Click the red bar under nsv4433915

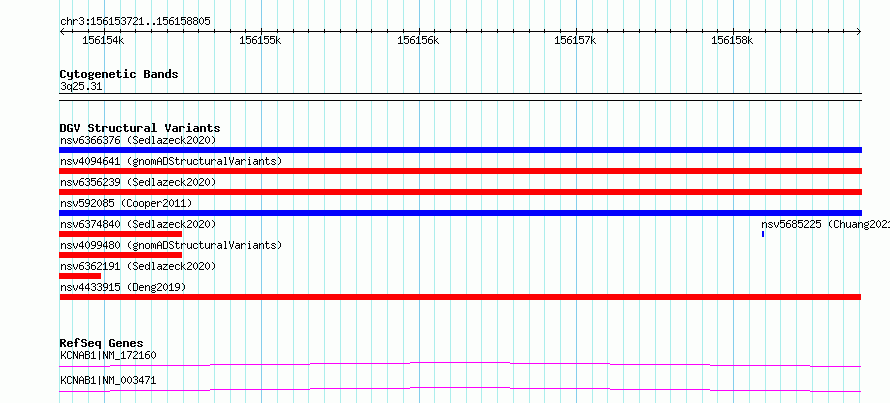pos(460,297)
